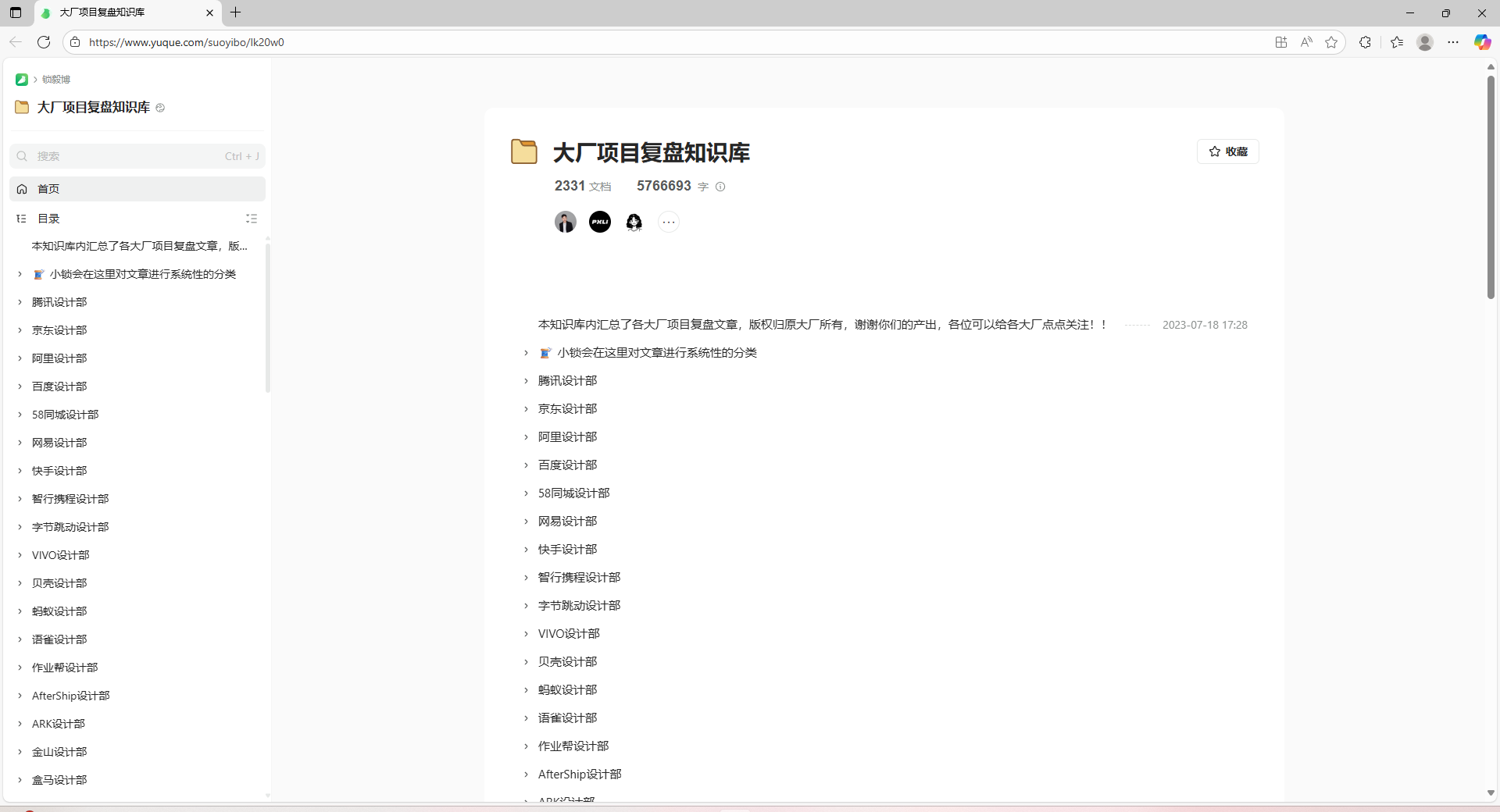Click the collapse-all icon beside 目录
The image size is (1500, 812).
point(252,219)
